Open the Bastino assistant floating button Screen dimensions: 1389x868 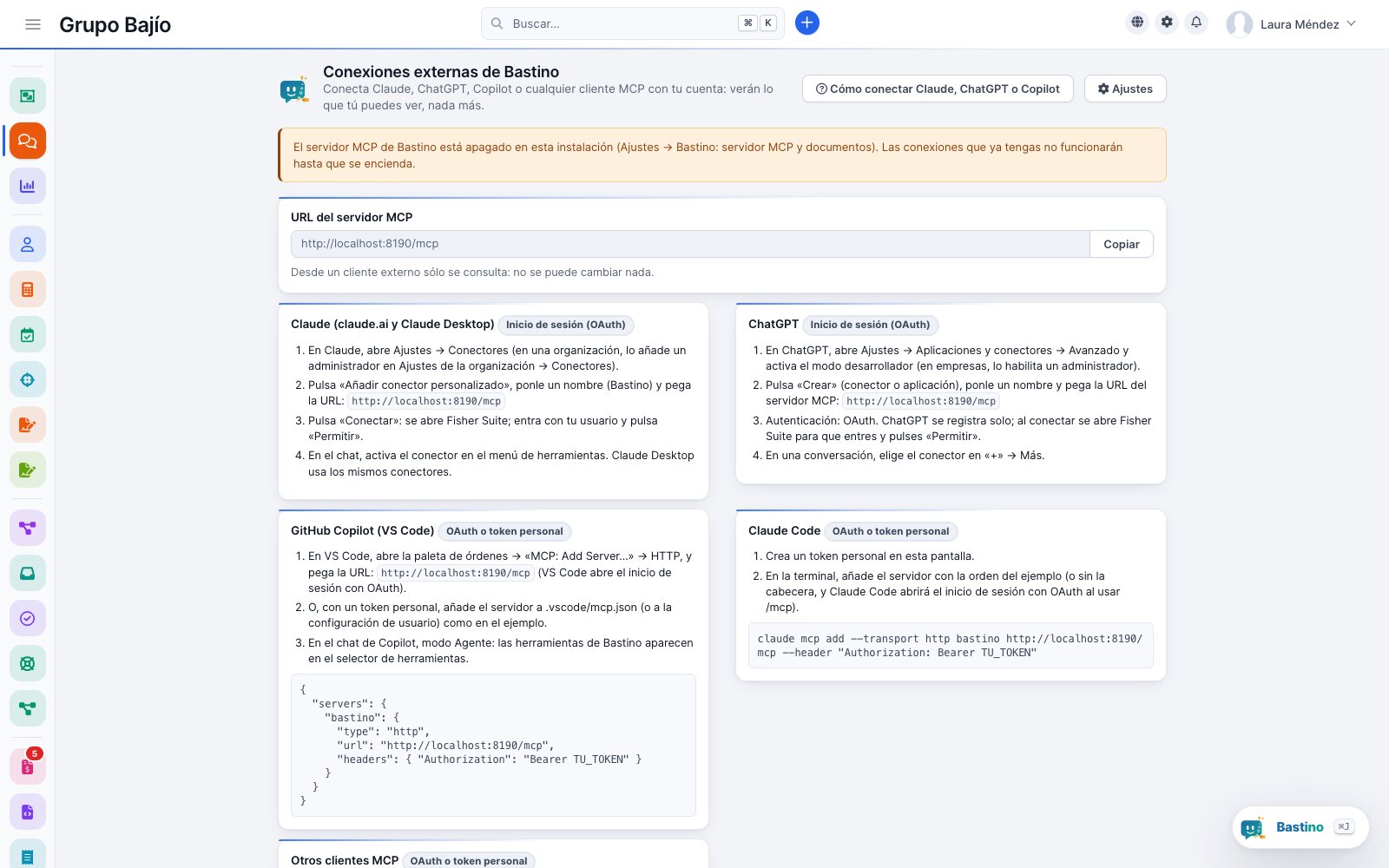(1300, 827)
